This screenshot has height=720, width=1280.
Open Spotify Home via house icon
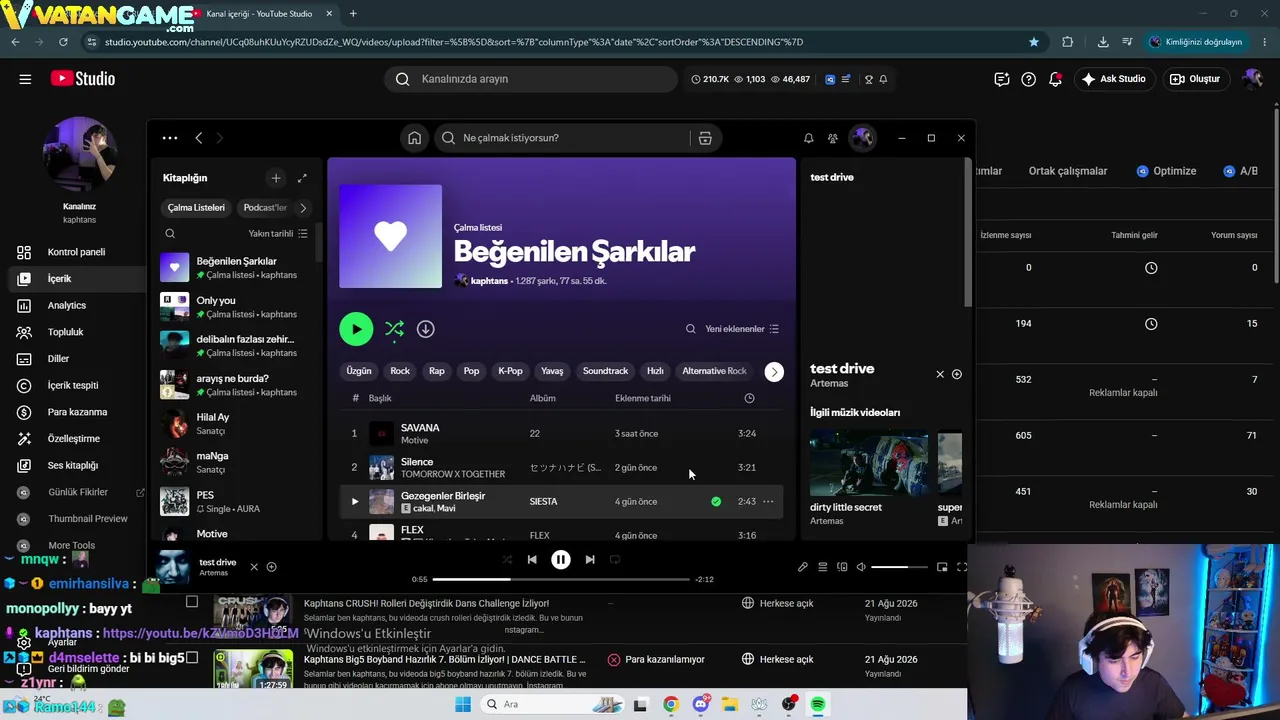(x=414, y=138)
